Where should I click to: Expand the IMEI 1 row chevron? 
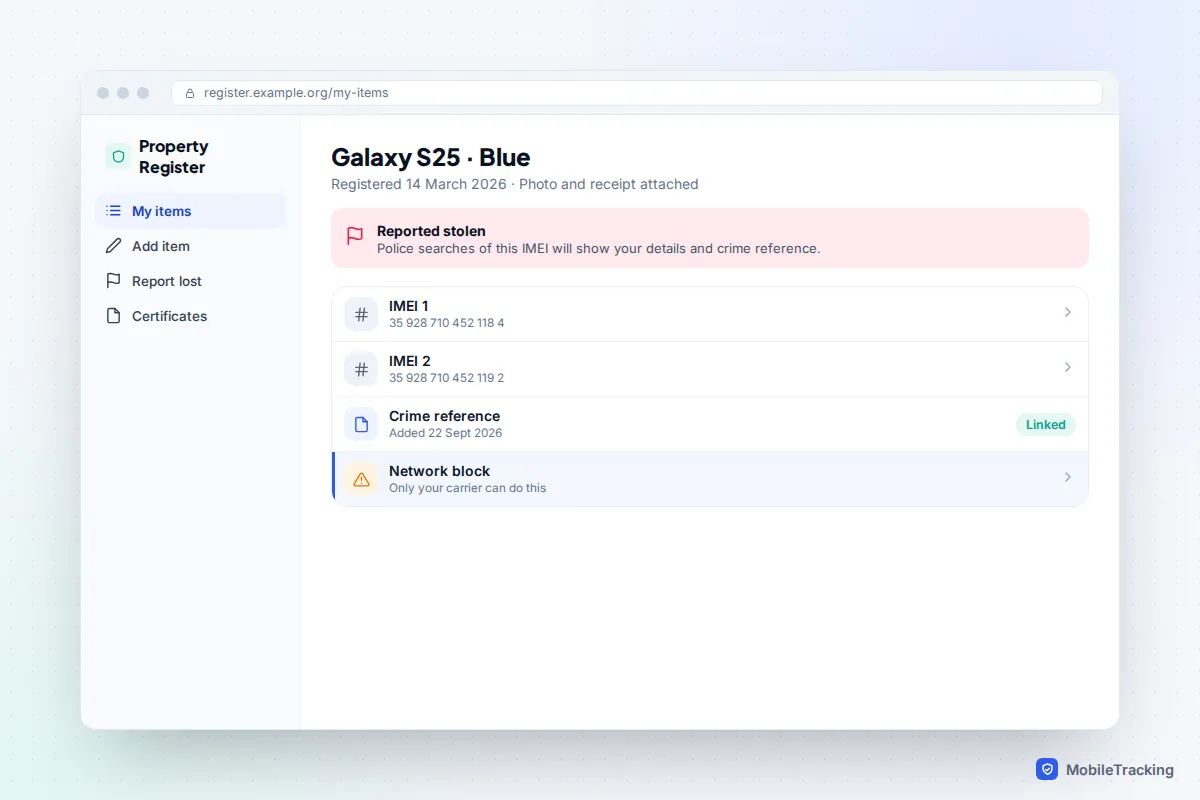[x=1067, y=312]
